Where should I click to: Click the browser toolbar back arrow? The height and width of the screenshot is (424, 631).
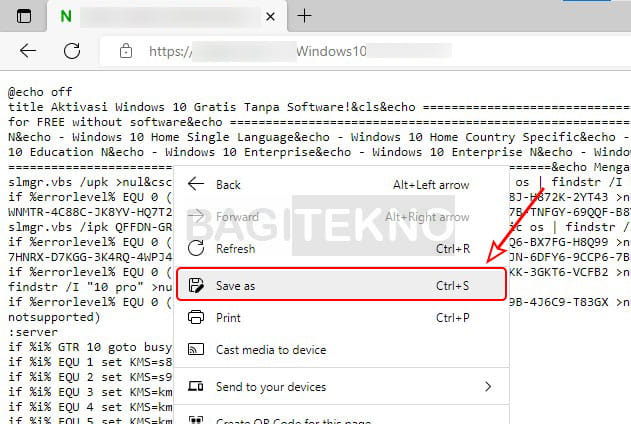(28, 51)
